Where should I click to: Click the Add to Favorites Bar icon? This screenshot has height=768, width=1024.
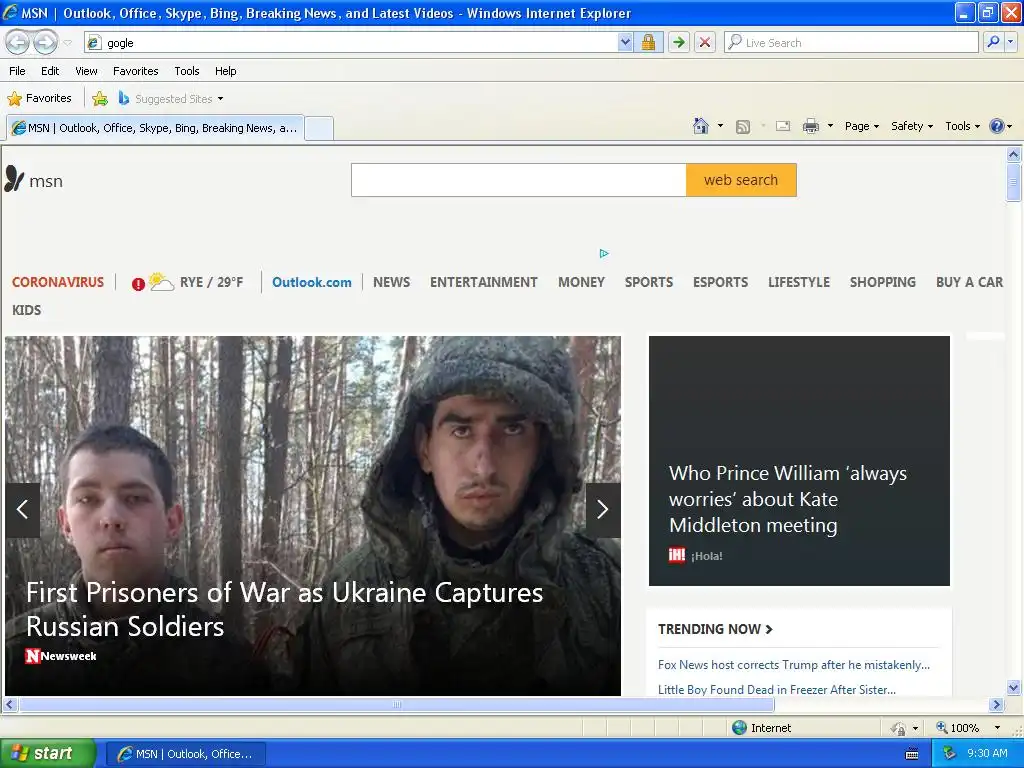click(100, 99)
